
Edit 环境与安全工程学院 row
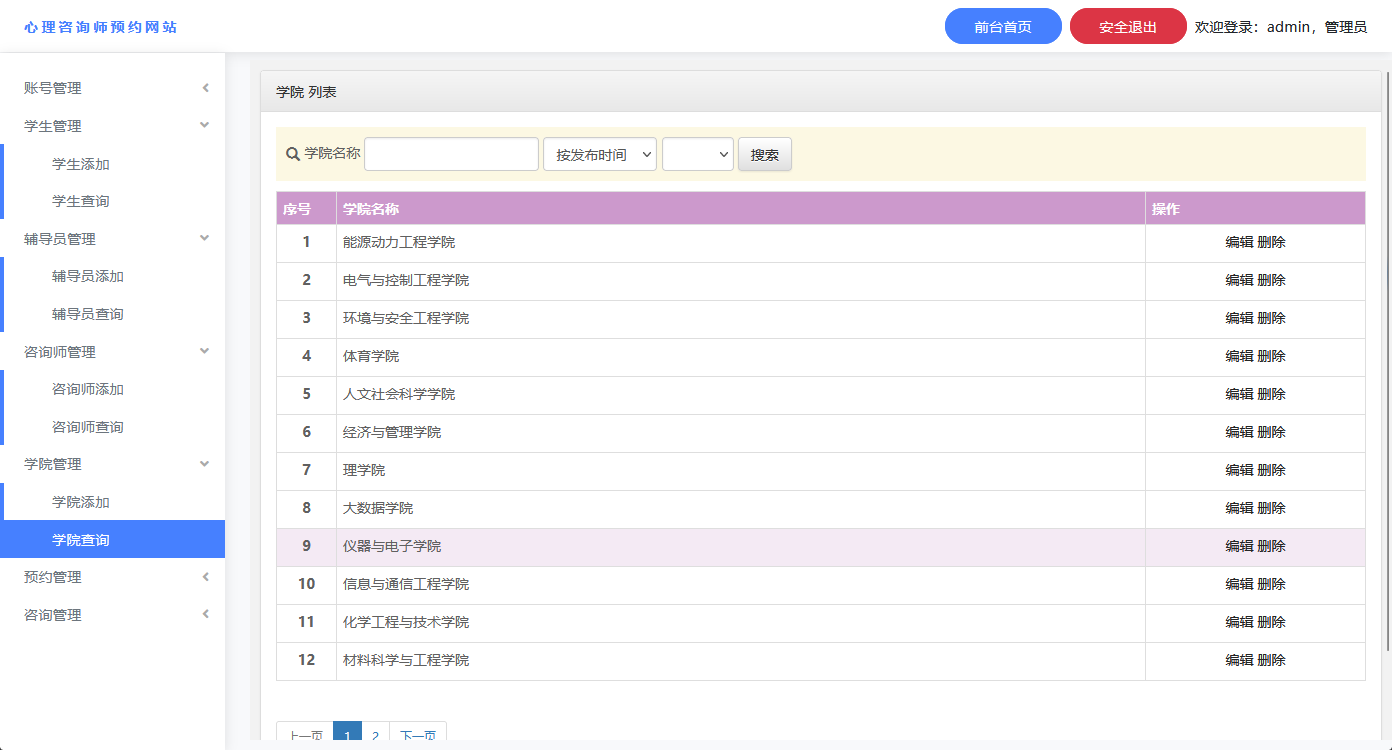coord(1239,318)
